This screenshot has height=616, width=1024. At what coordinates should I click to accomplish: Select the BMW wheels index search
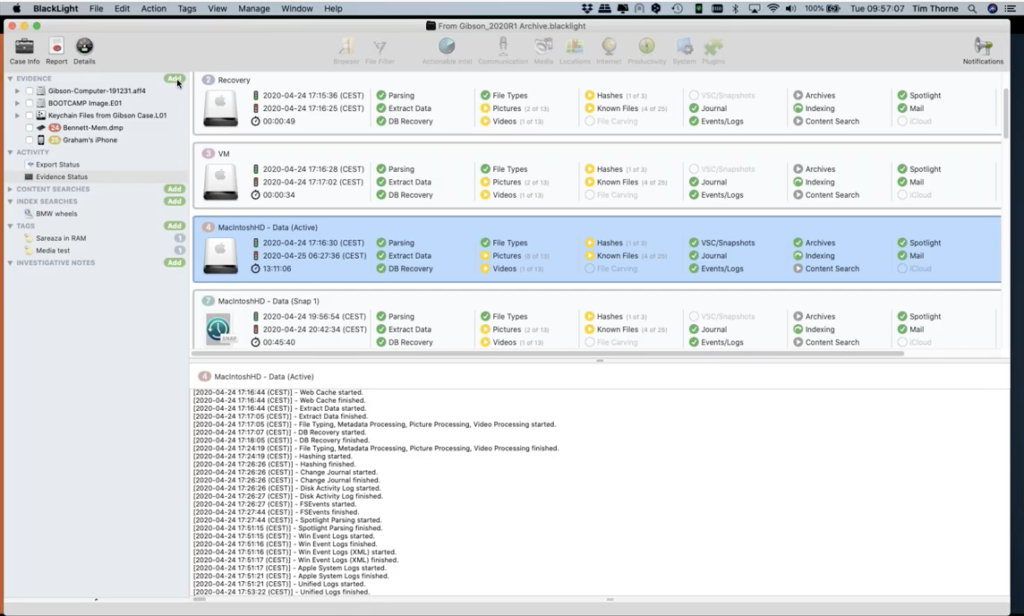[x=56, y=214]
